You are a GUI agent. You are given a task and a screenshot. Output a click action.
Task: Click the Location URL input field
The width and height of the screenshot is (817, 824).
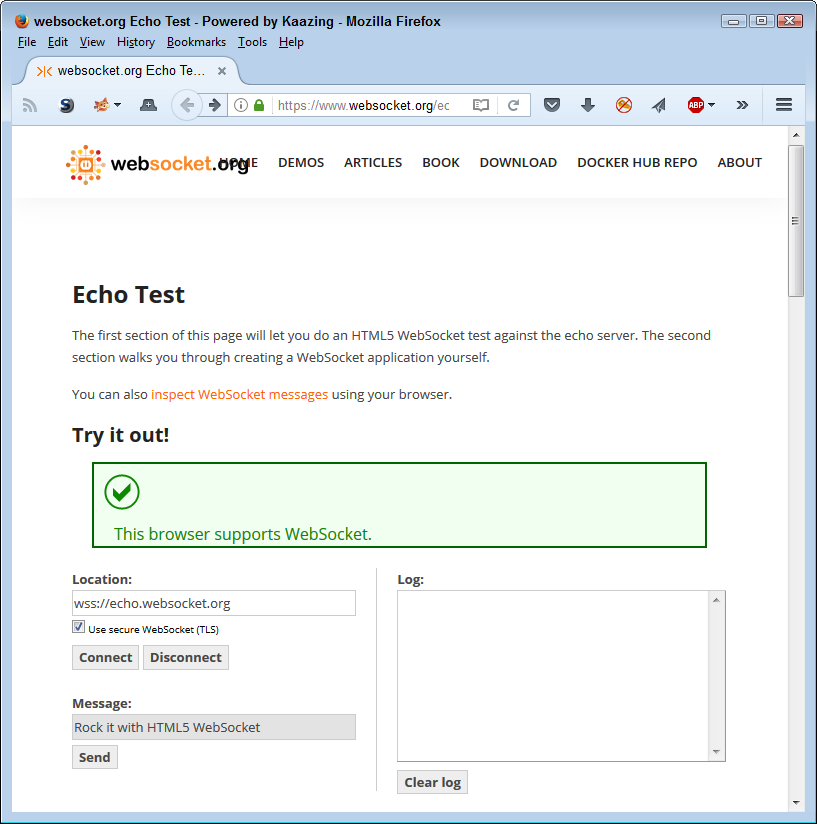214,603
